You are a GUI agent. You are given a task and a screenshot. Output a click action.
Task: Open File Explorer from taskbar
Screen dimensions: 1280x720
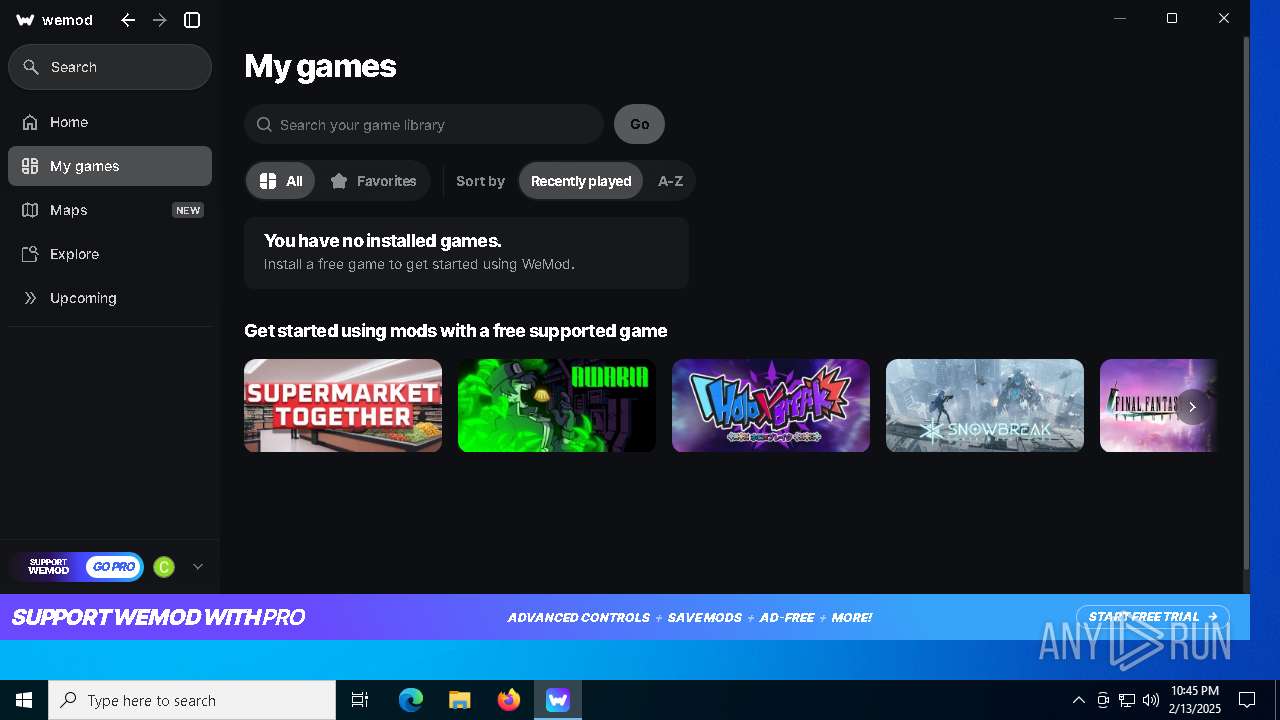[459, 700]
